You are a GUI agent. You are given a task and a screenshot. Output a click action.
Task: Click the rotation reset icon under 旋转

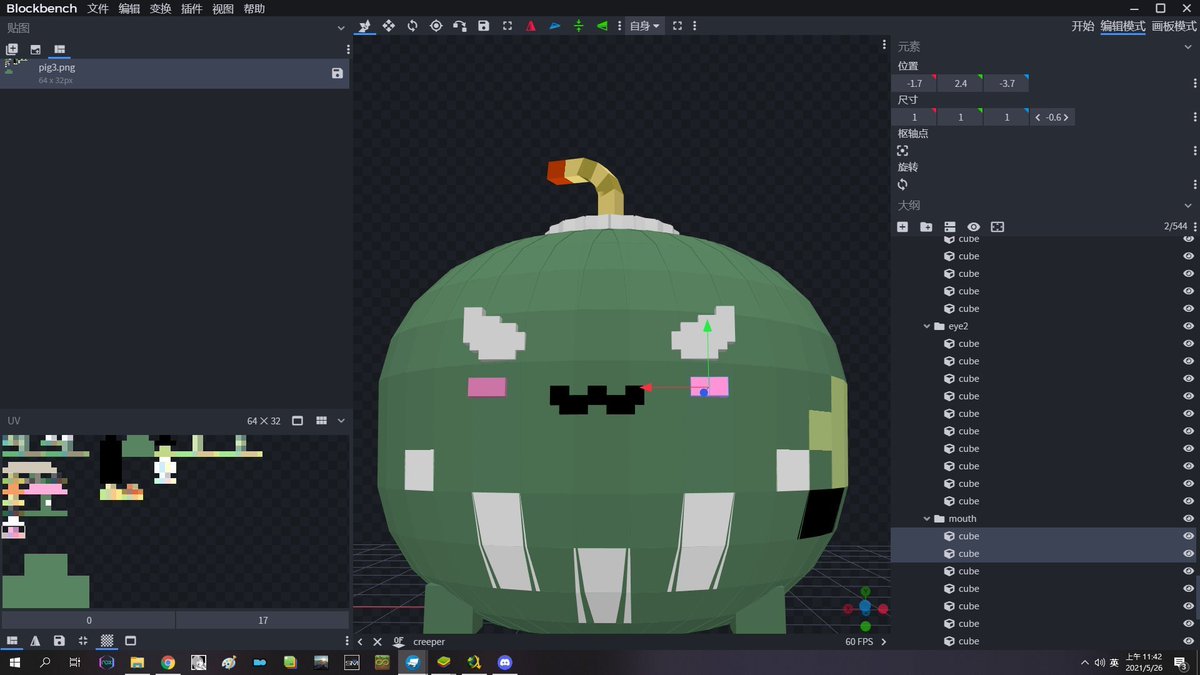tap(903, 184)
